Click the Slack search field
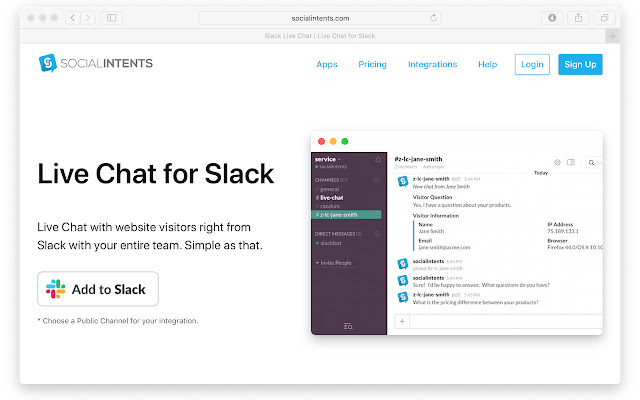The width and height of the screenshot is (640, 400). pyautogui.click(x=594, y=162)
